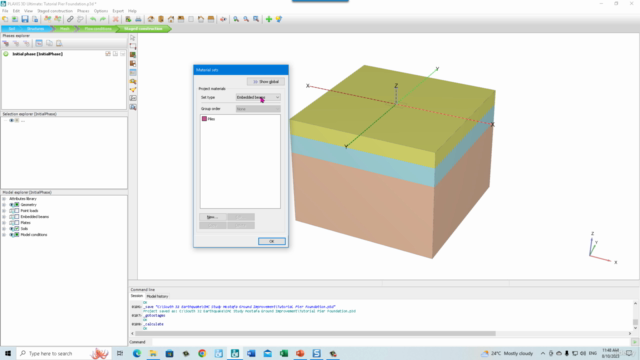Switch to the Flow conditions mode tab
Screen dimensions: 640x360
[x=98, y=29]
